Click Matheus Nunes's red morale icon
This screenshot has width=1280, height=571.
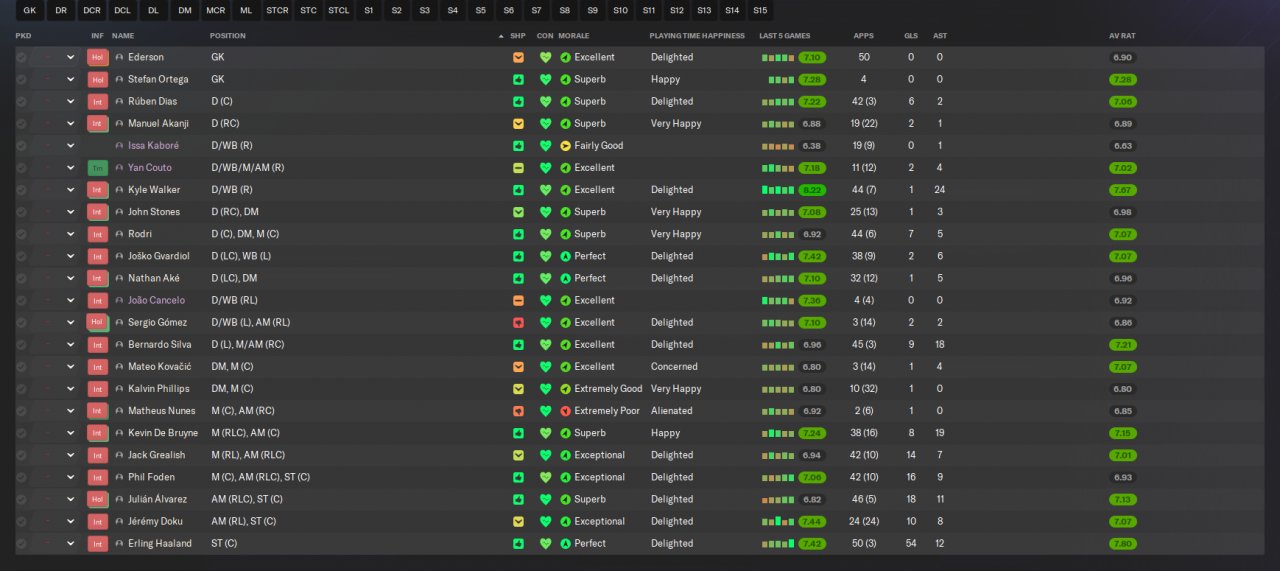pos(565,411)
